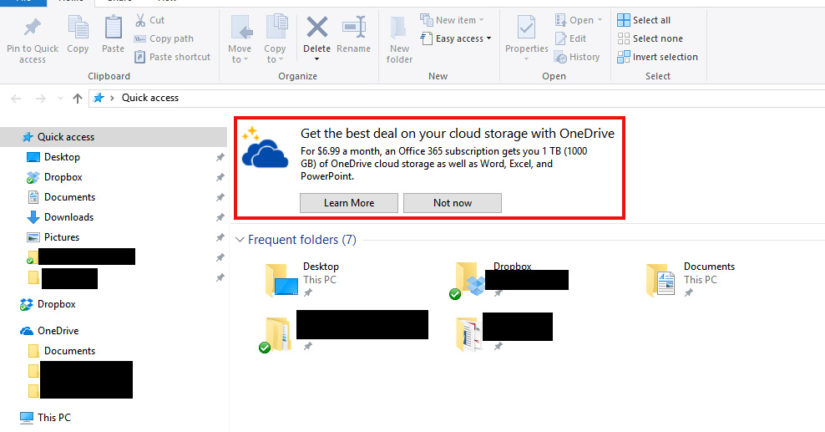Click the pin icon beside Pictures
The height and width of the screenshot is (432, 825).
tap(220, 237)
